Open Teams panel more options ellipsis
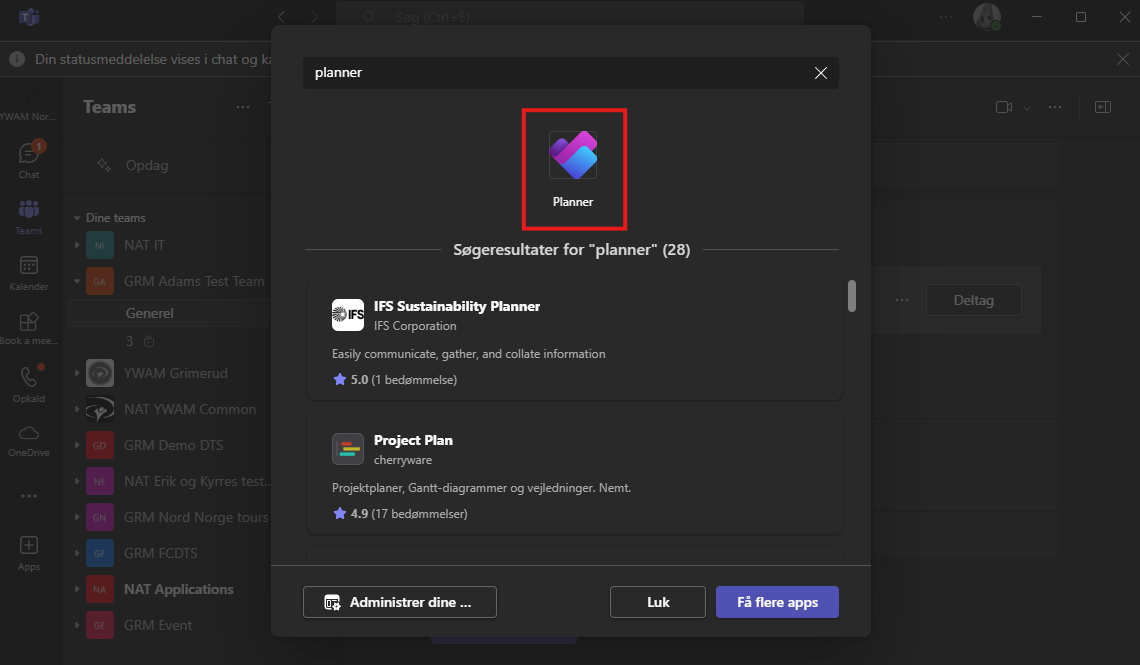The image size is (1140, 665). click(x=243, y=107)
